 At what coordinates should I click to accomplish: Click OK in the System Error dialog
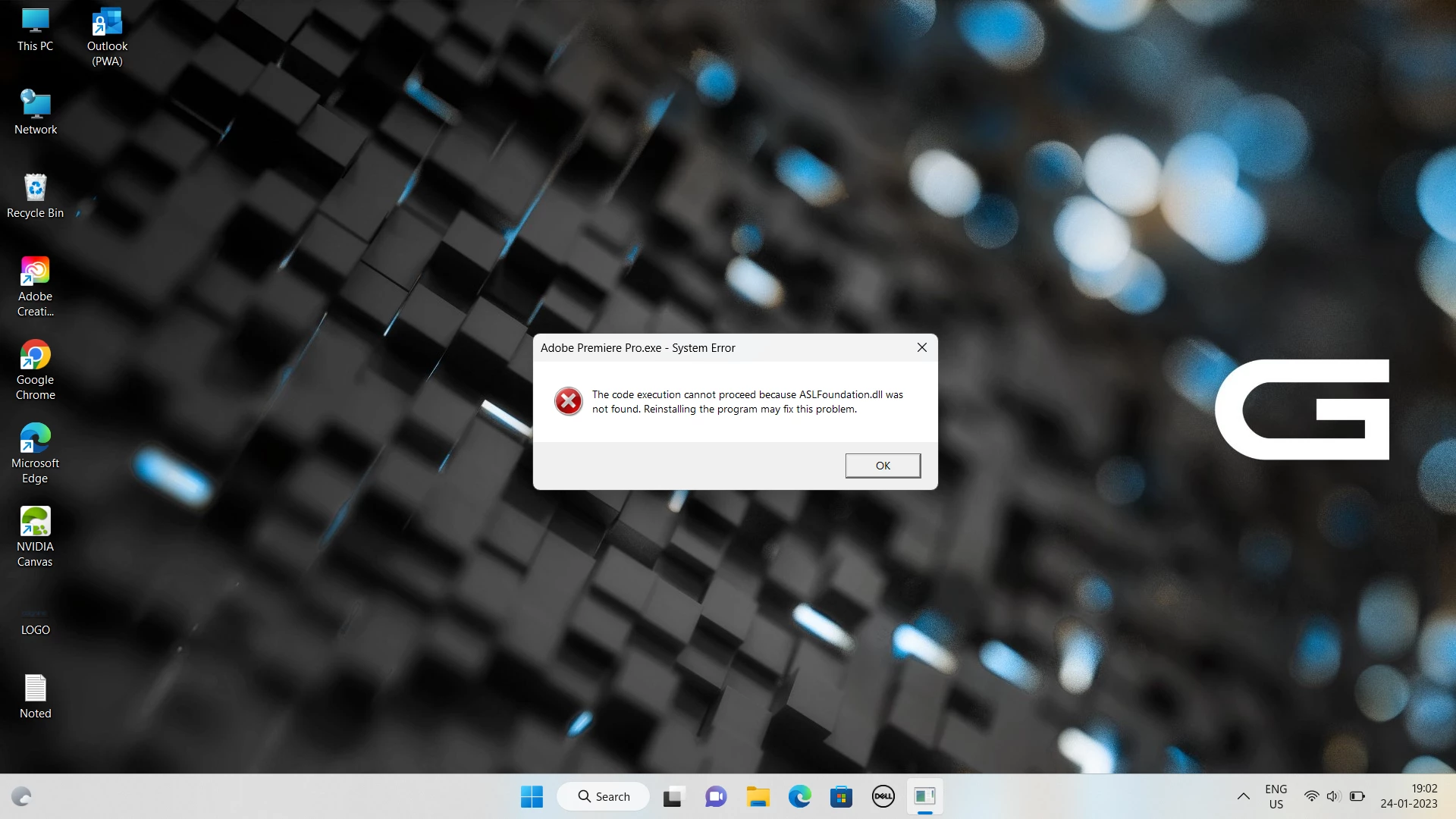[x=883, y=466]
